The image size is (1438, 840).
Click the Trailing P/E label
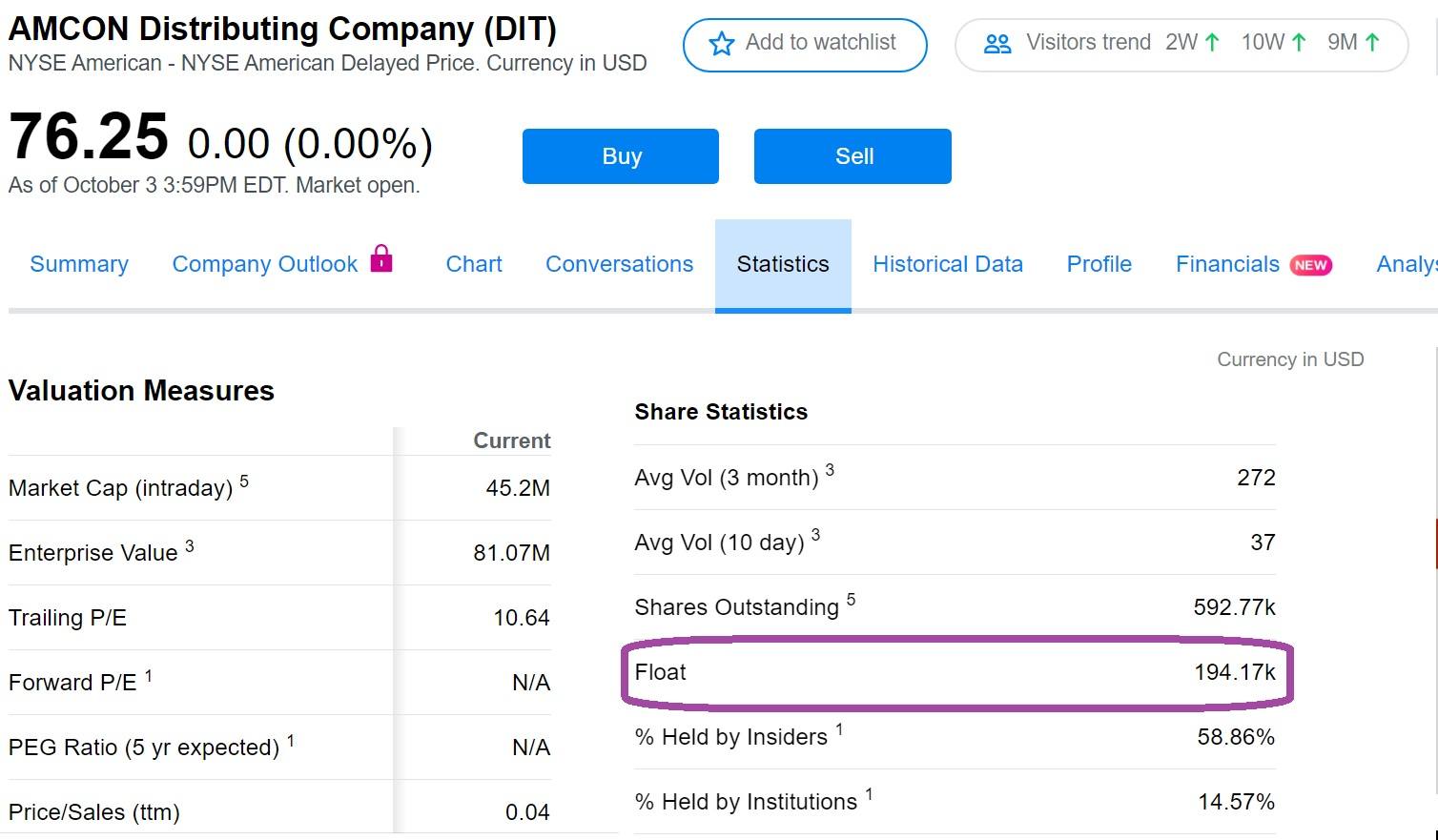(x=68, y=618)
